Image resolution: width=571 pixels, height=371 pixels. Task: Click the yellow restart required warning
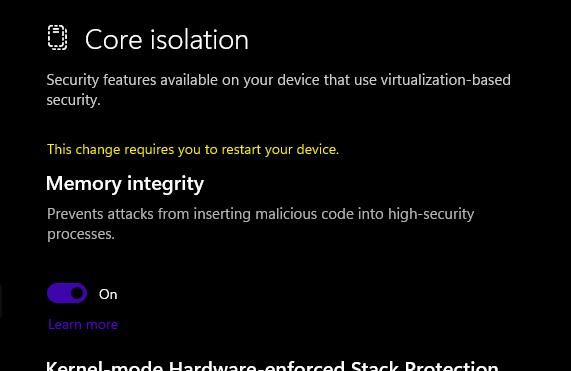click(x=193, y=149)
